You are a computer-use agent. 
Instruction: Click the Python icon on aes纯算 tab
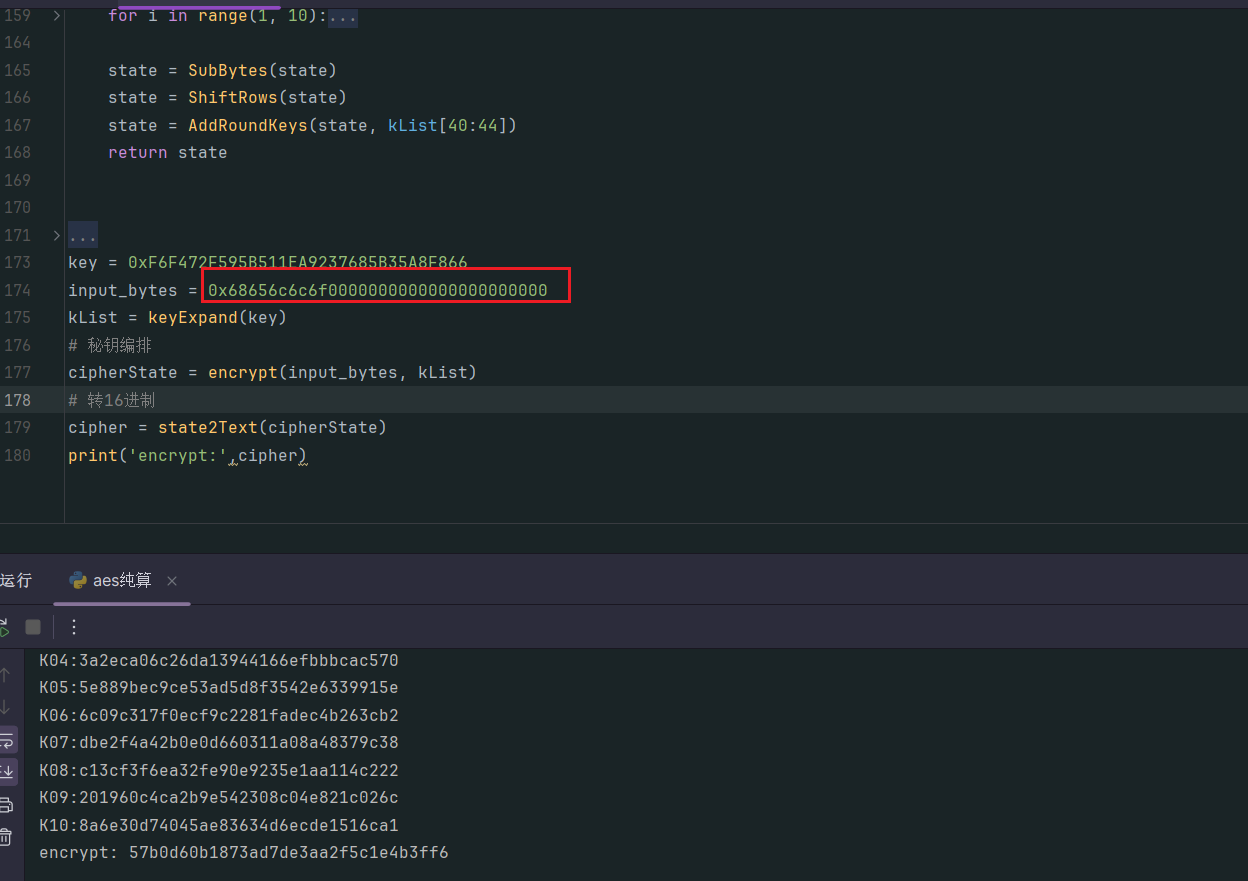click(77, 580)
